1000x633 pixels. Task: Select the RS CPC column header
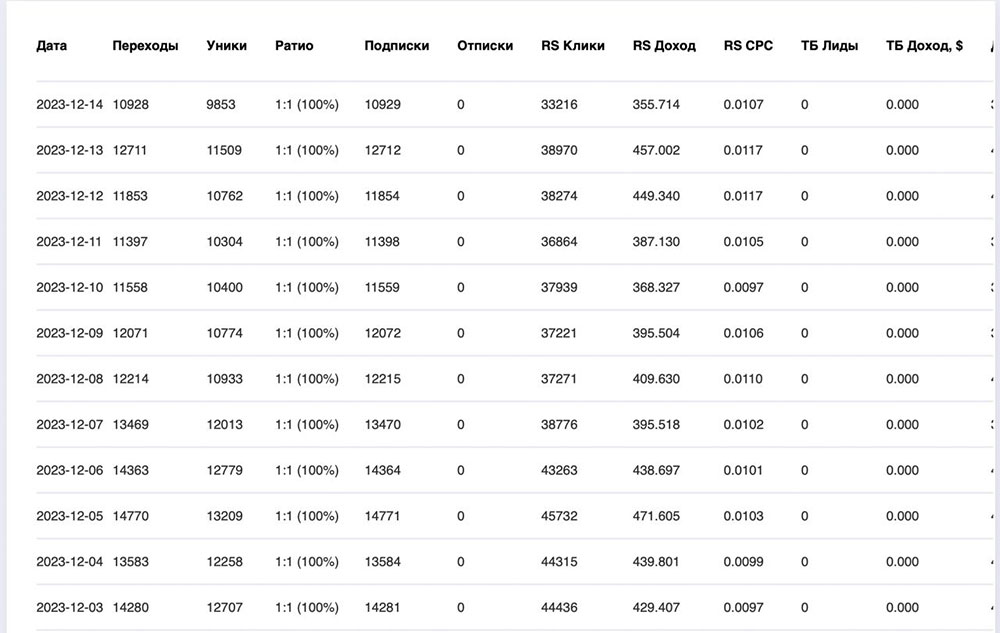point(748,46)
